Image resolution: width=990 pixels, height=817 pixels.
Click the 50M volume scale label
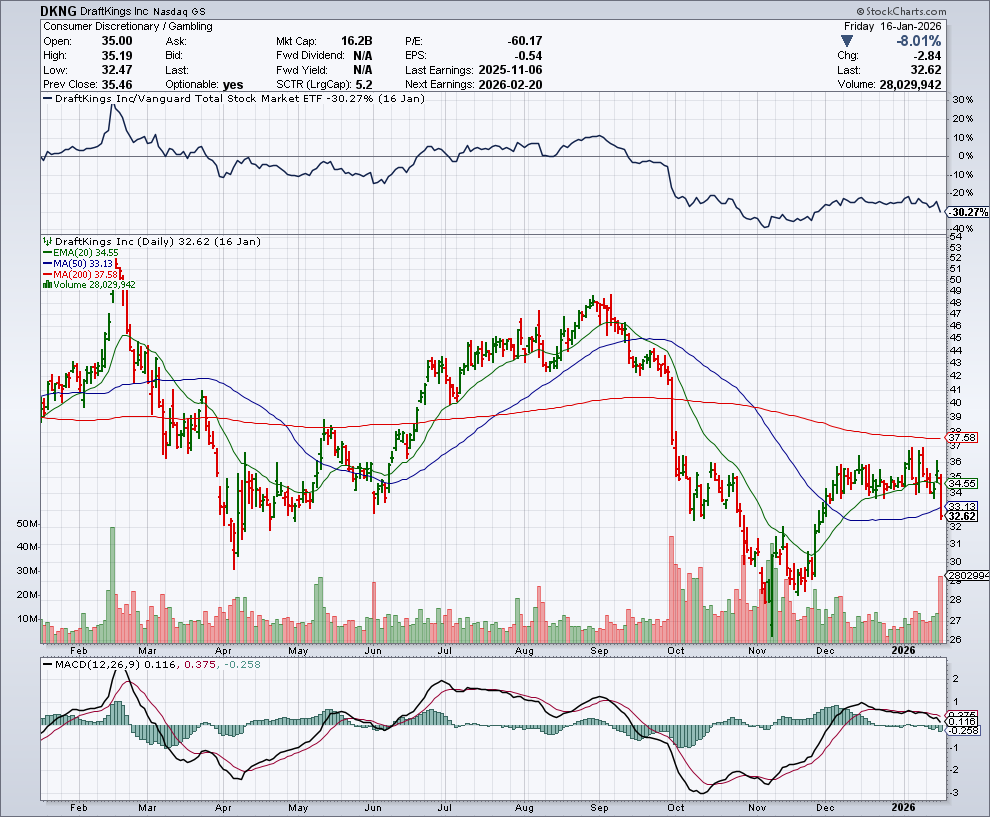click(27, 524)
